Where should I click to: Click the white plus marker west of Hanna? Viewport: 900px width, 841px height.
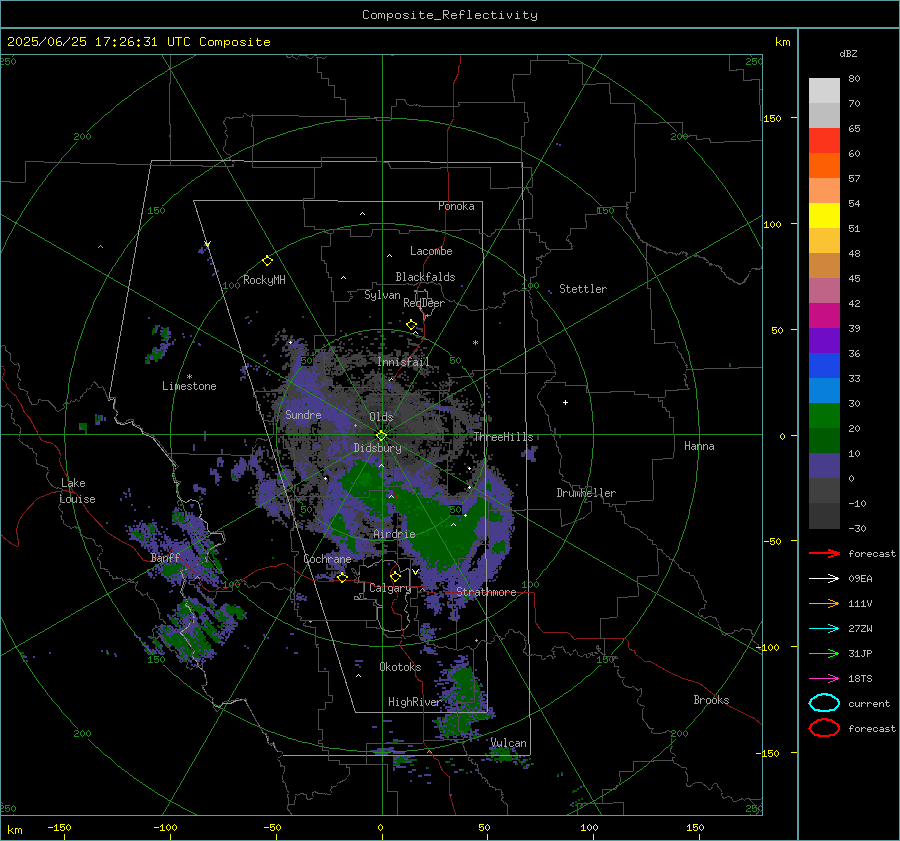point(565,402)
